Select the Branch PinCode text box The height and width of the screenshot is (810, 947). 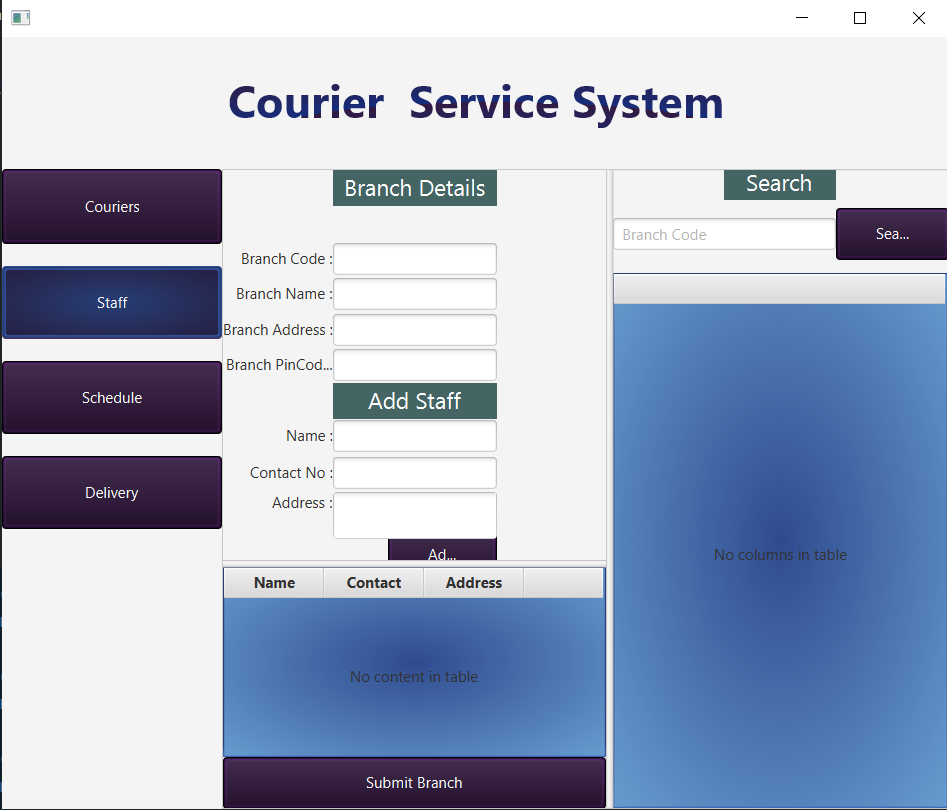(414, 365)
